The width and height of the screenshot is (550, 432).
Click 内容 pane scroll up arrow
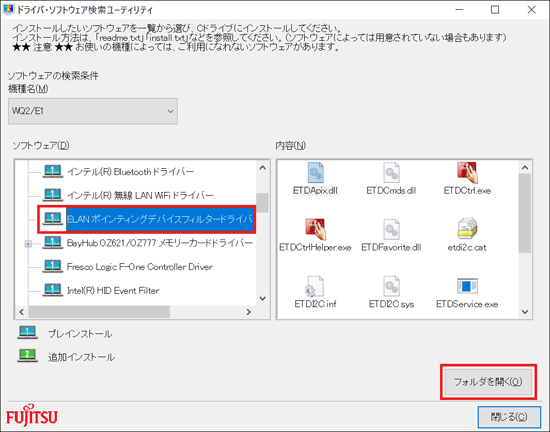[525, 168]
